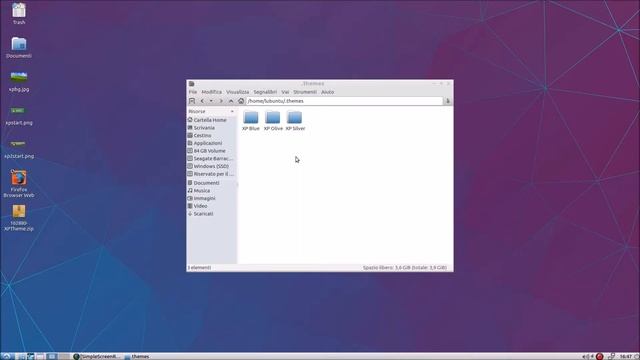
Task: Click the red recording tray icon
Action: coord(600,356)
